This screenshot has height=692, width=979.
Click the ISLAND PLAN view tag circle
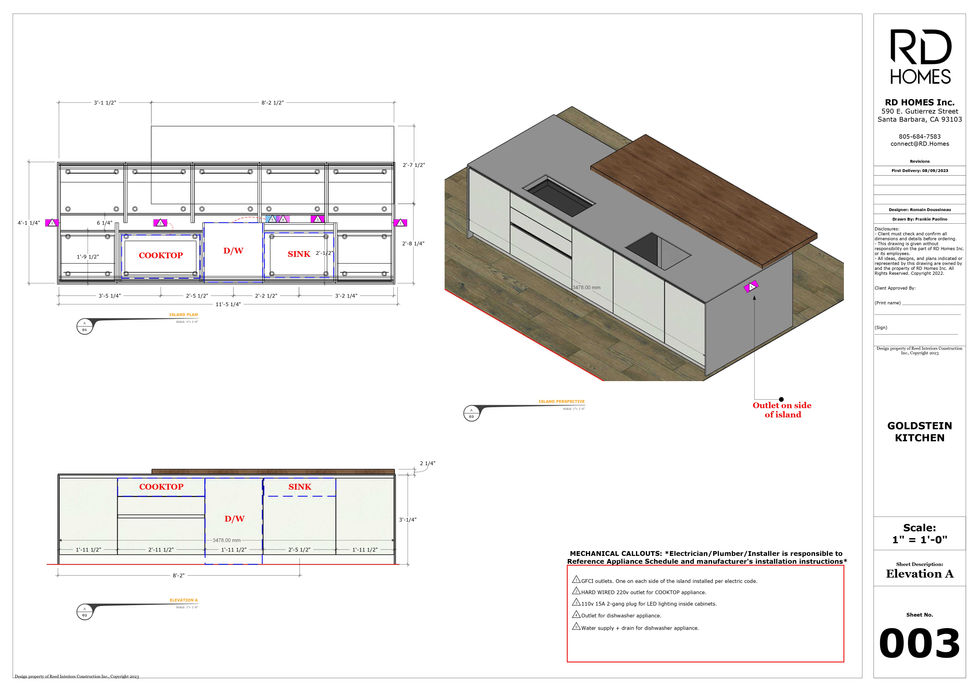[x=84, y=326]
